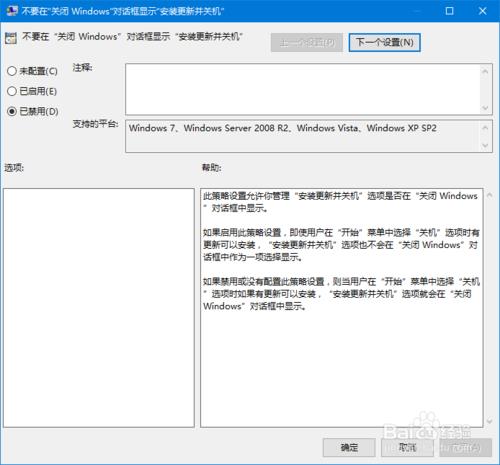Click the greyed-out previous setting button
This screenshot has width=500, height=465.
point(307,42)
